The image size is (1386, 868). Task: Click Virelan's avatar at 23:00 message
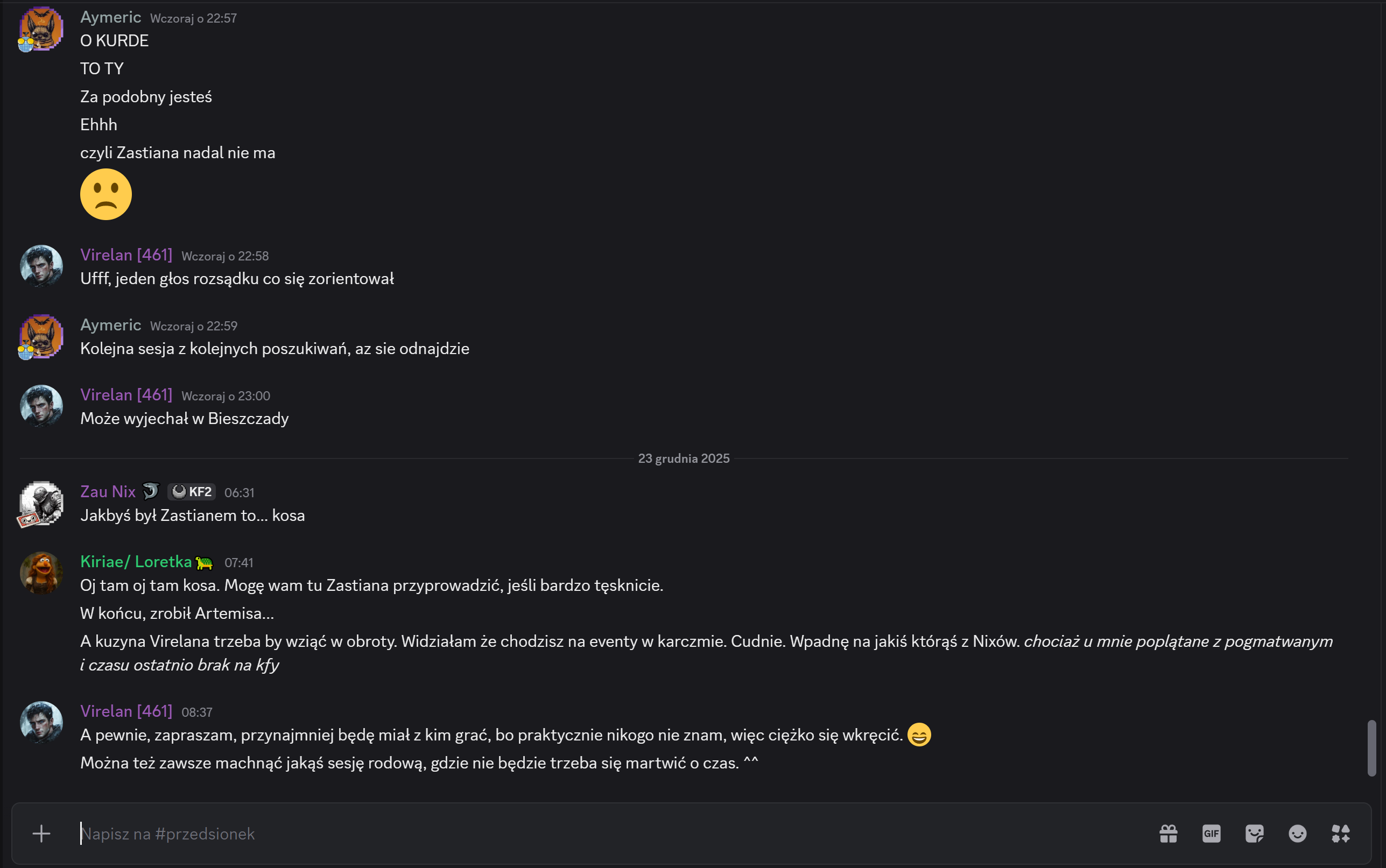point(41,406)
